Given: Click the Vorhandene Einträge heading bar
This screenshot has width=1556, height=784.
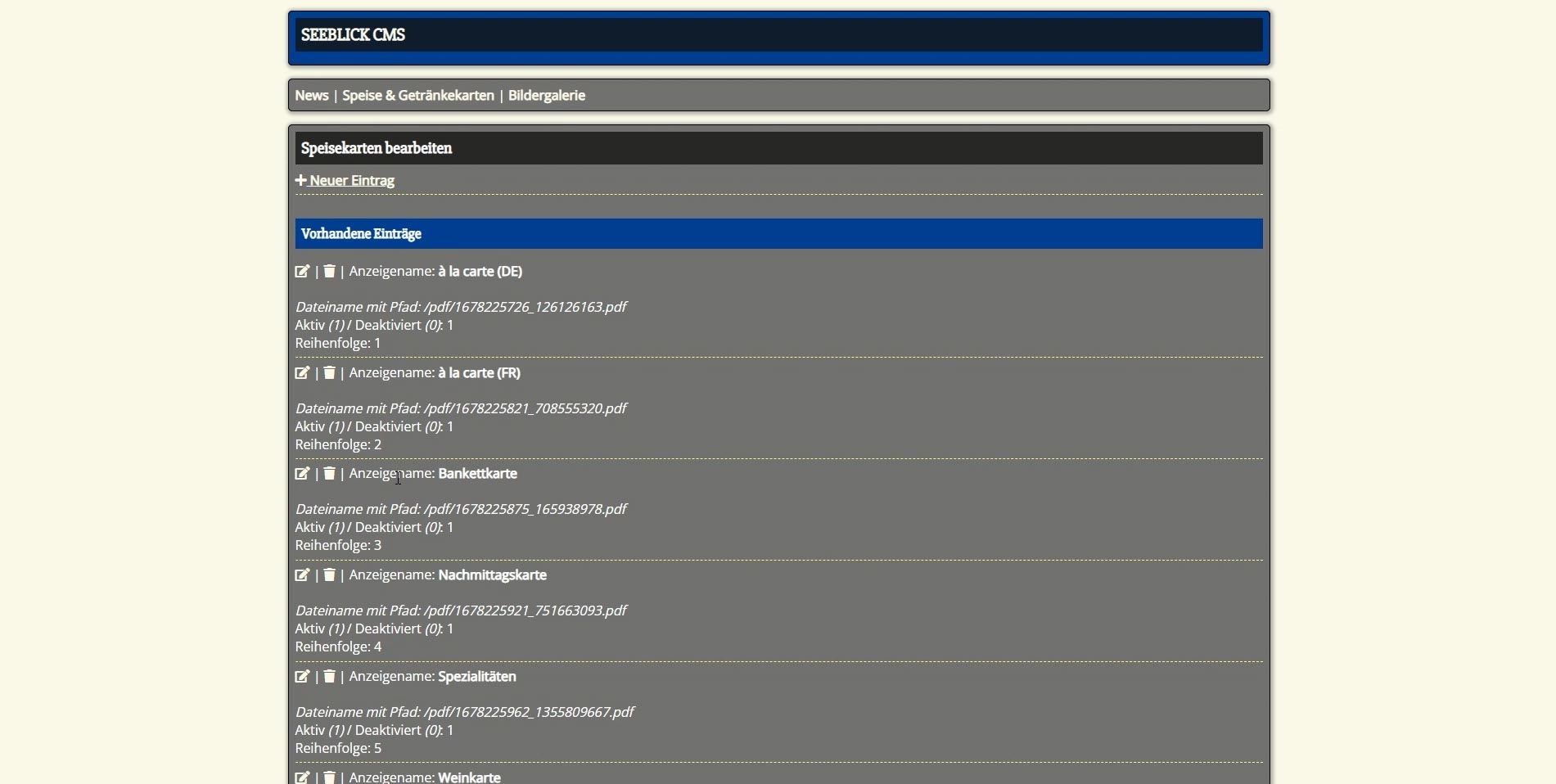Looking at the screenshot, I should (778, 233).
